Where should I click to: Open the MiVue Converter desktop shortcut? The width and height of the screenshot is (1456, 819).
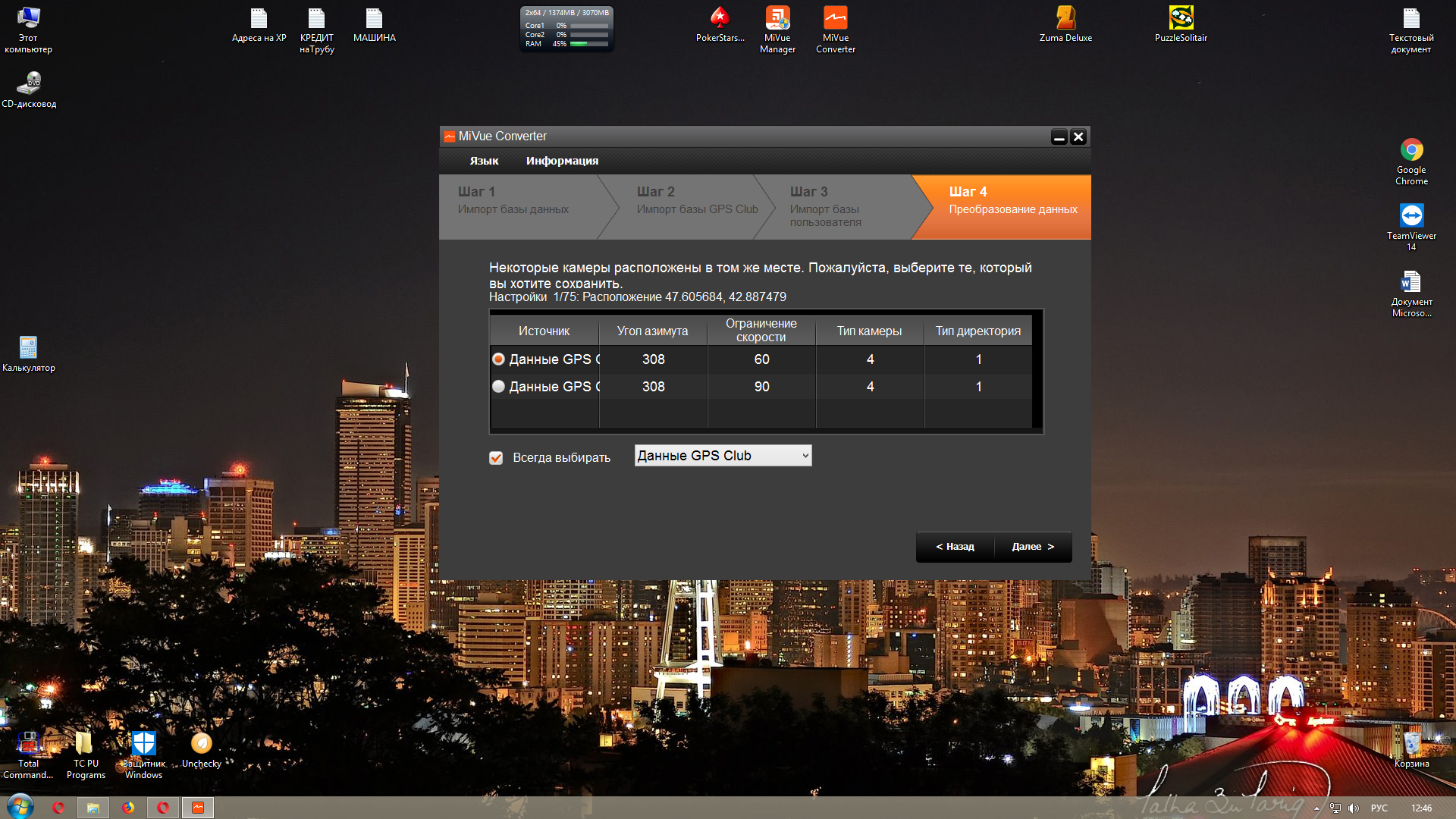835,18
